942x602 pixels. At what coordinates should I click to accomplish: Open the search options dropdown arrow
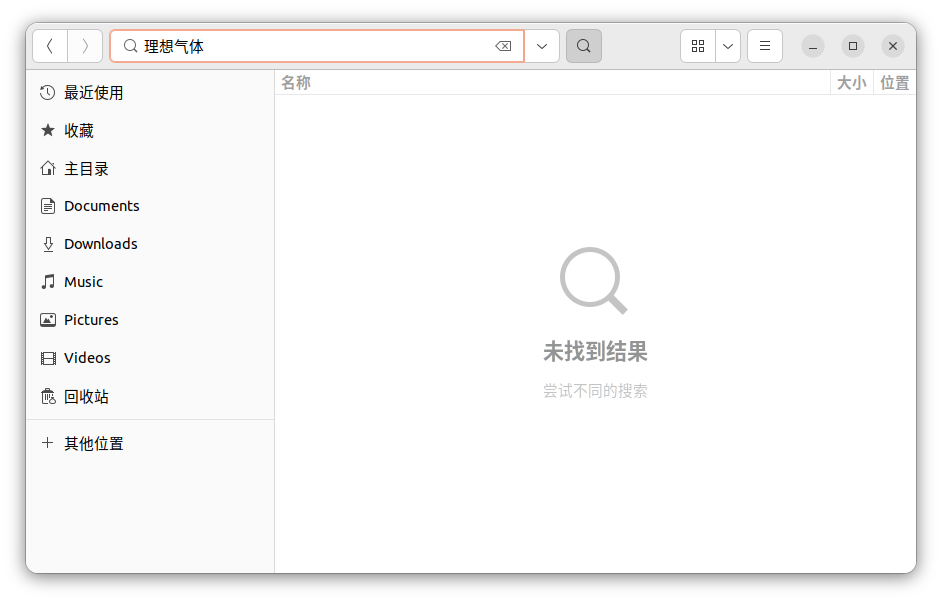click(x=542, y=46)
